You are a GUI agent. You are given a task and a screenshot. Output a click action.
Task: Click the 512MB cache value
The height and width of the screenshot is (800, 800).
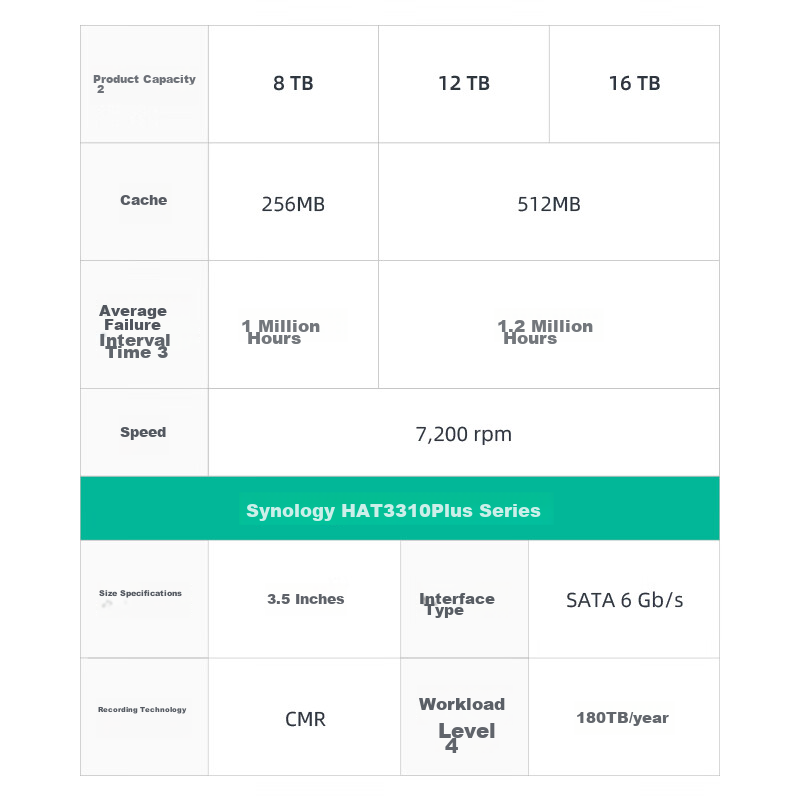coord(549,204)
